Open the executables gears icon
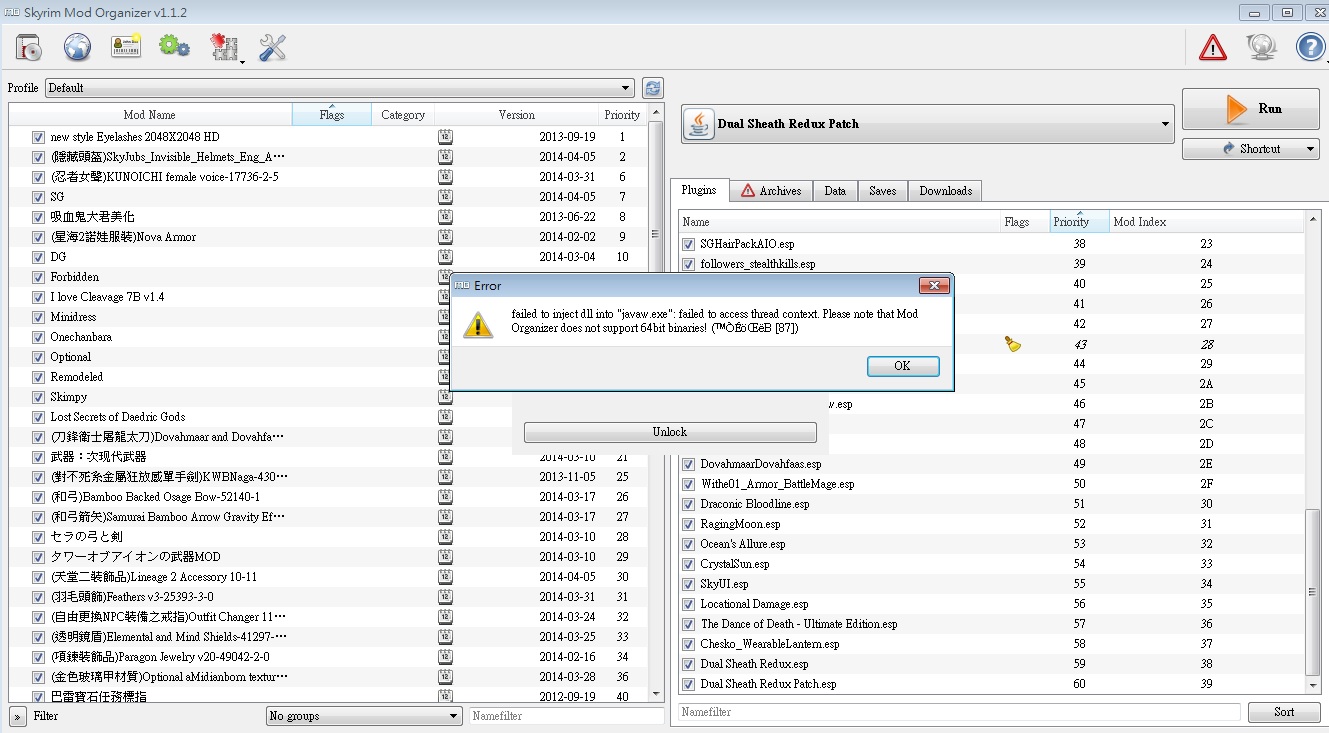The width and height of the screenshot is (1329, 733). click(x=174, y=46)
